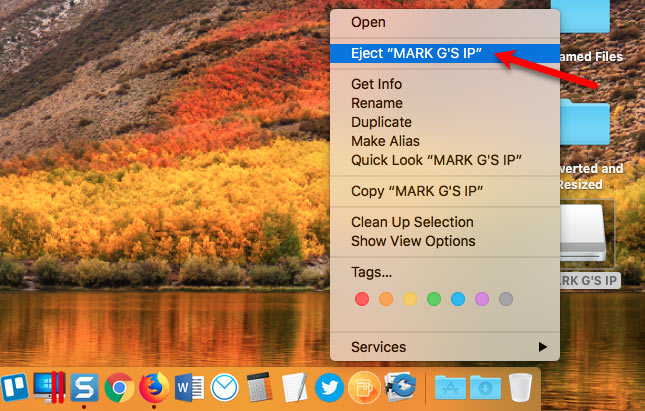Screen dimensions: 645x411
Task: Select Show View Options menu entry
Action: click(413, 241)
